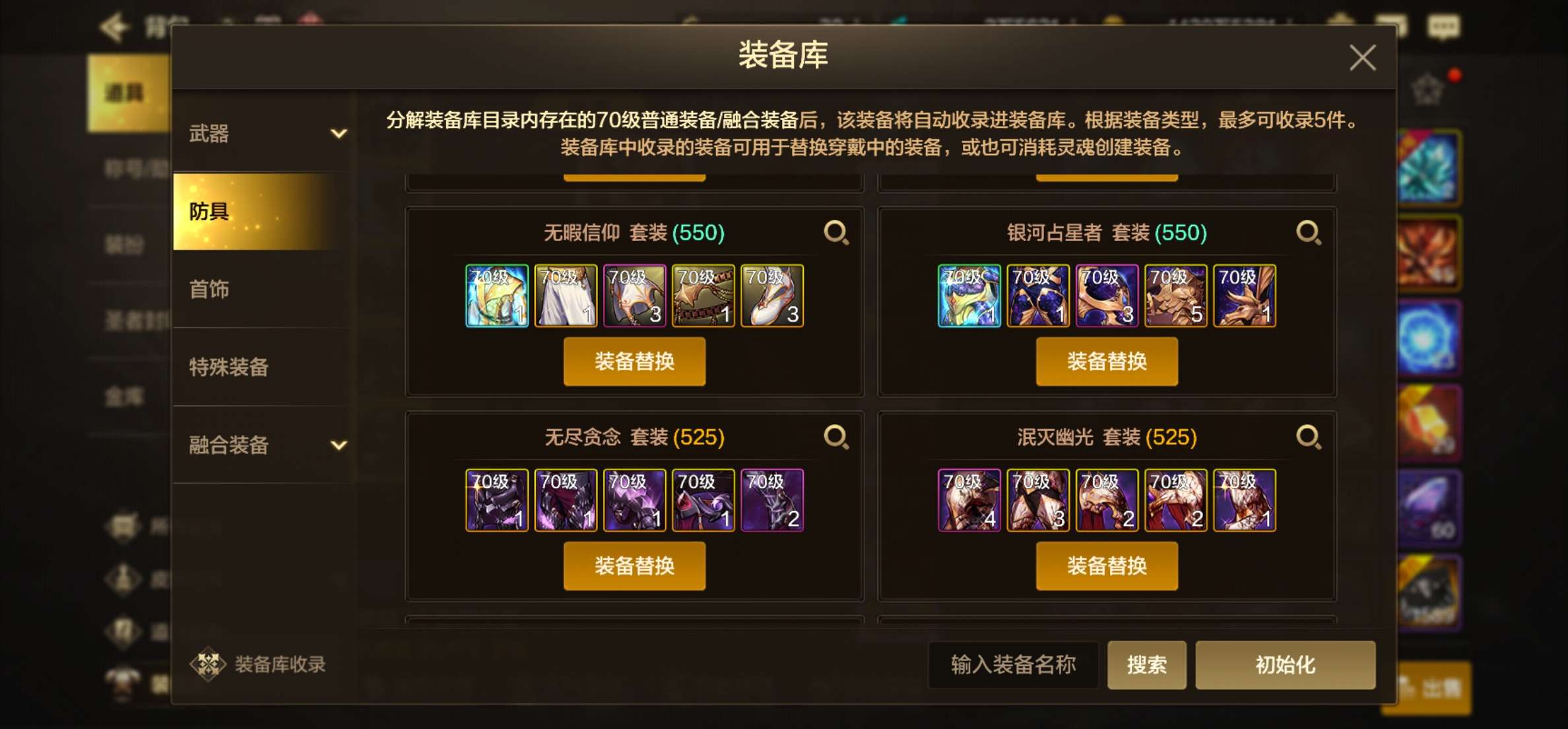Open magnifier for 银河占星者 set details
The image size is (1568, 729).
(x=1309, y=232)
